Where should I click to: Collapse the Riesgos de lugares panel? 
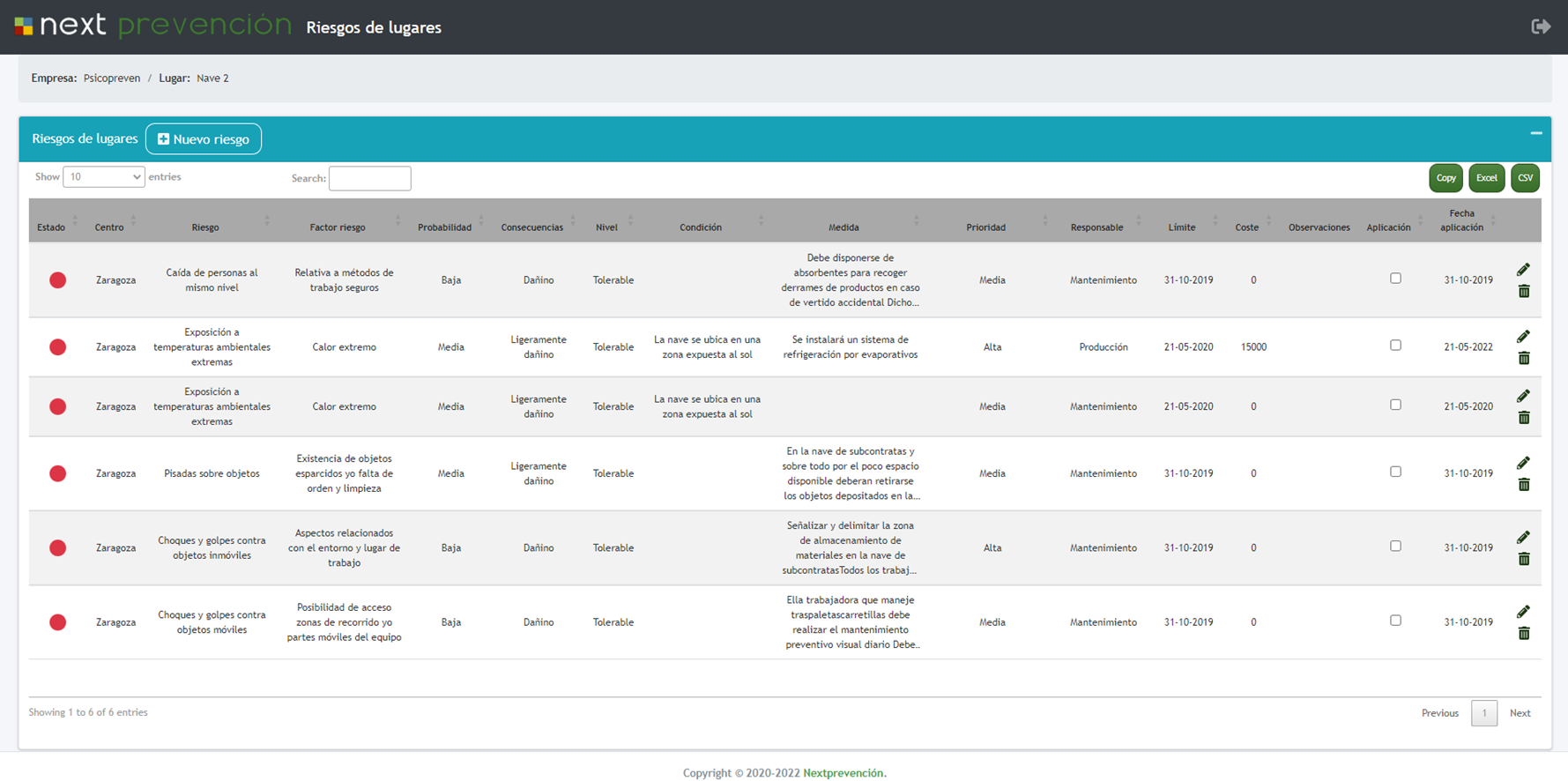[x=1536, y=133]
